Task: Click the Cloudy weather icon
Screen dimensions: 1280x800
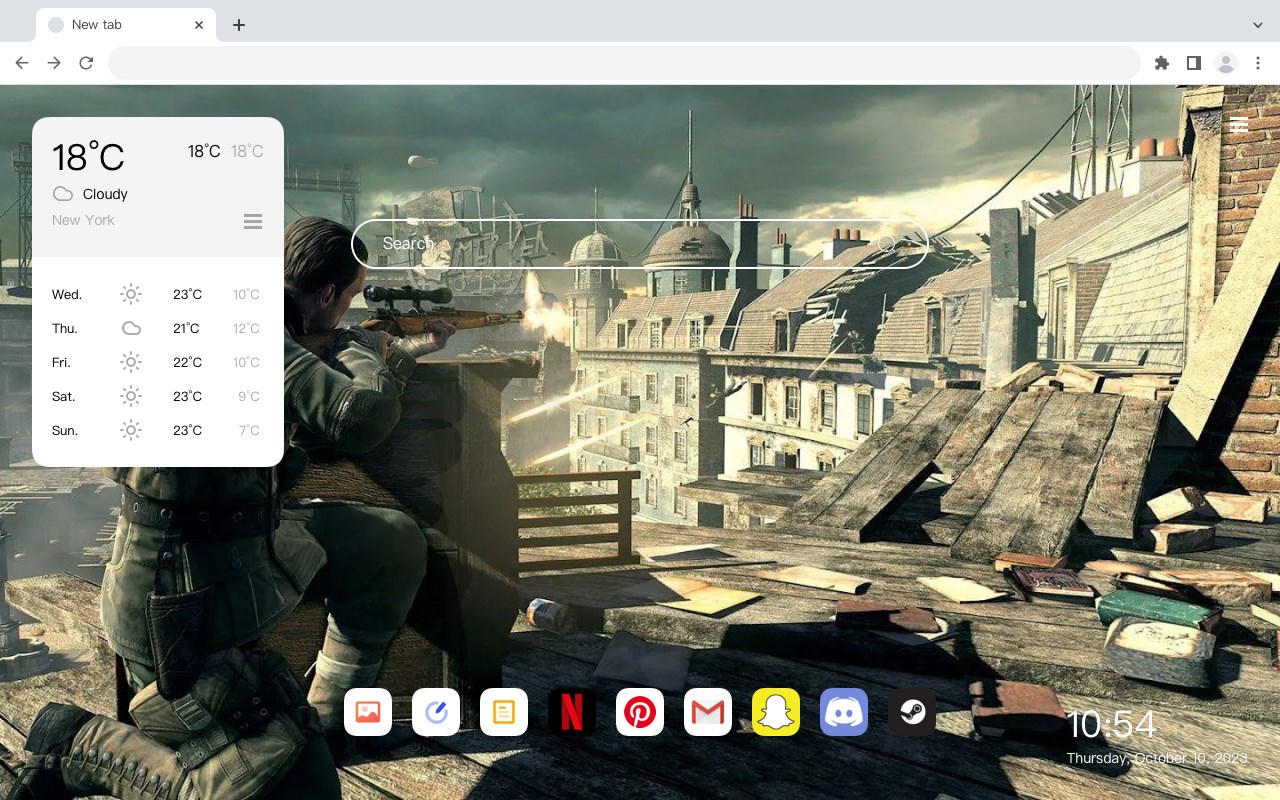Action: coord(63,194)
